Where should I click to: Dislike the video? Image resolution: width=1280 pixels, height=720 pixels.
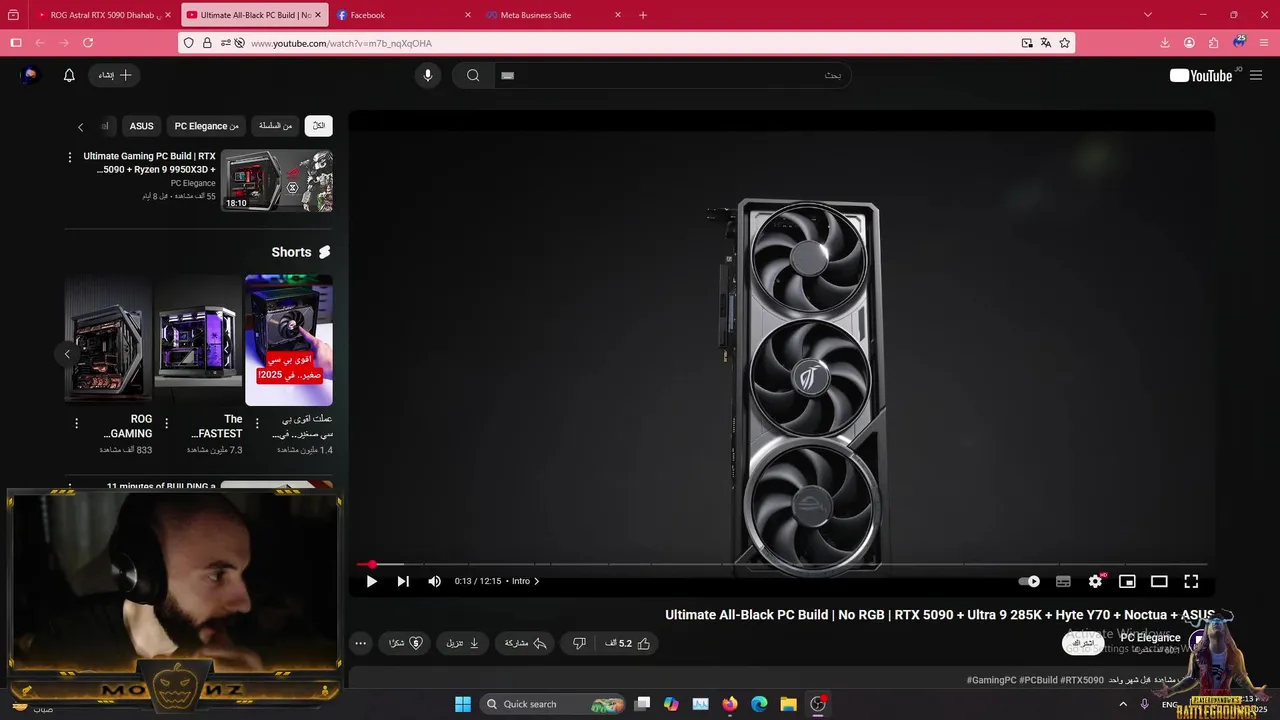(579, 643)
